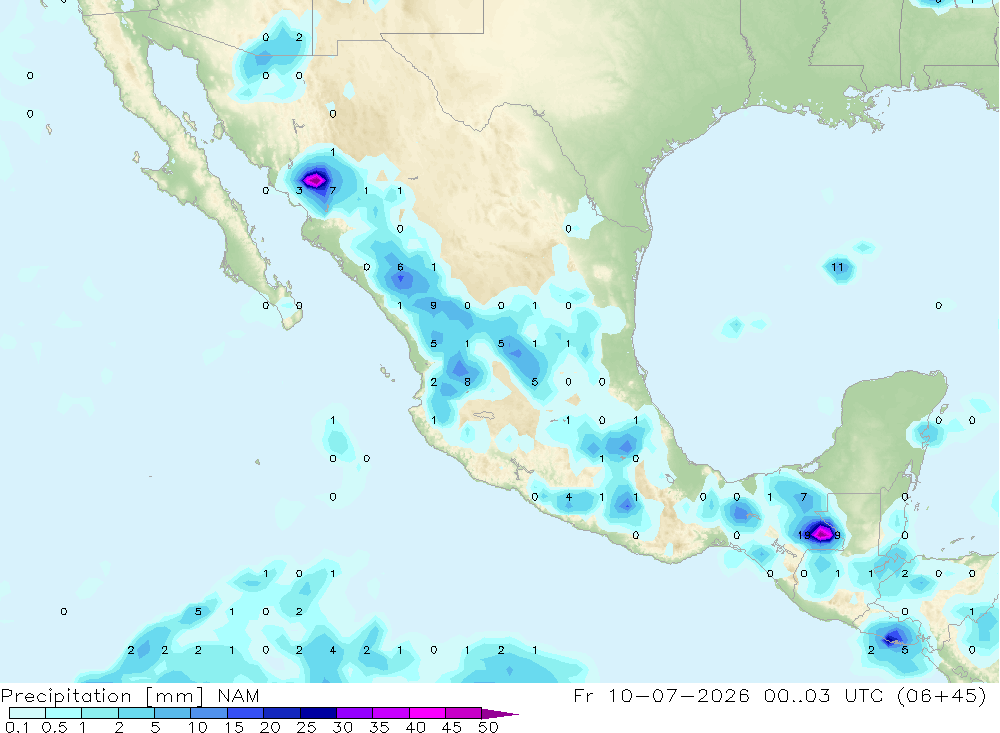Click the '0.1' legend scale label
The image size is (1000, 733).
point(17,727)
